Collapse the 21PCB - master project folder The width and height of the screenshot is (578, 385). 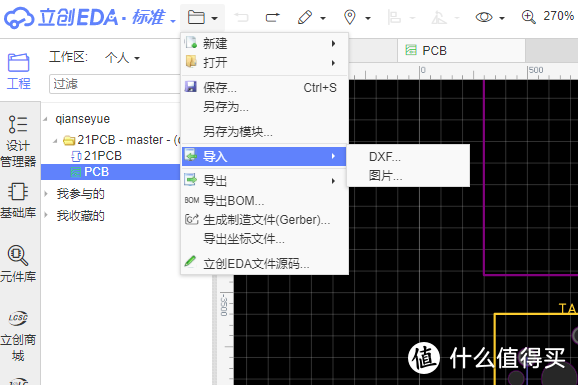click(55, 141)
